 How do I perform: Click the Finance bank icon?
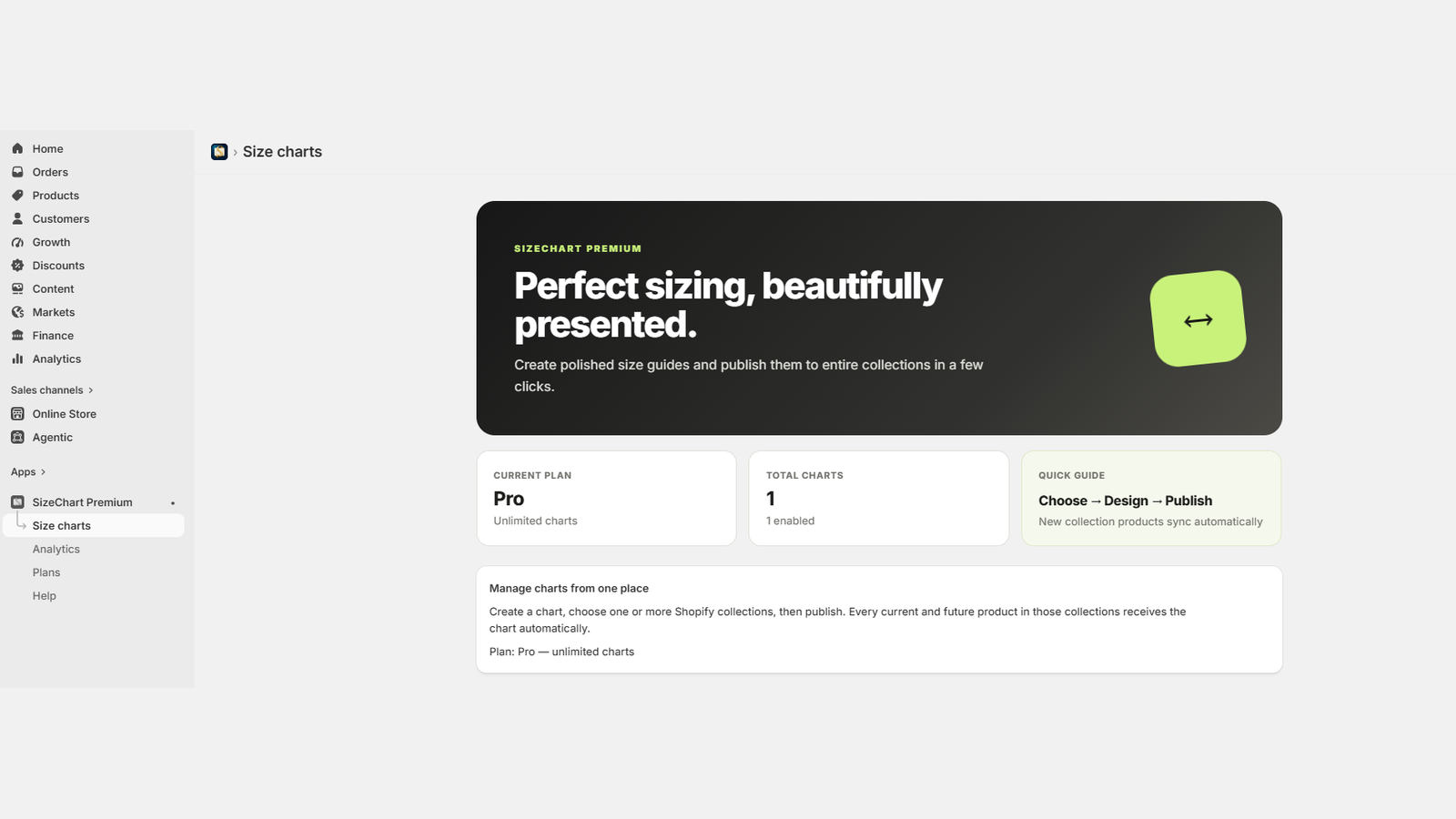(17, 336)
